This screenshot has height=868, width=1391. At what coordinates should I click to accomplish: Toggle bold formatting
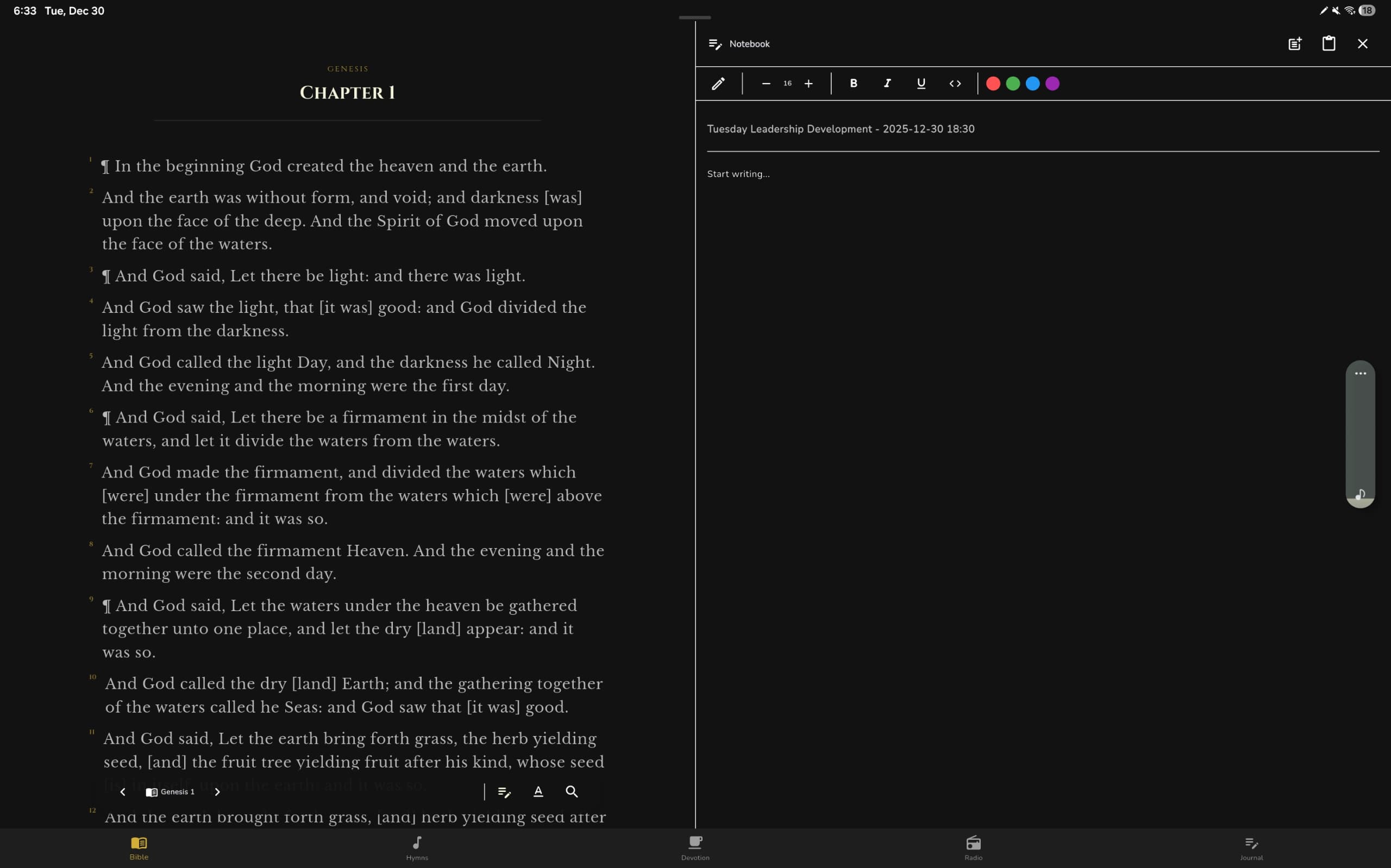click(x=853, y=84)
